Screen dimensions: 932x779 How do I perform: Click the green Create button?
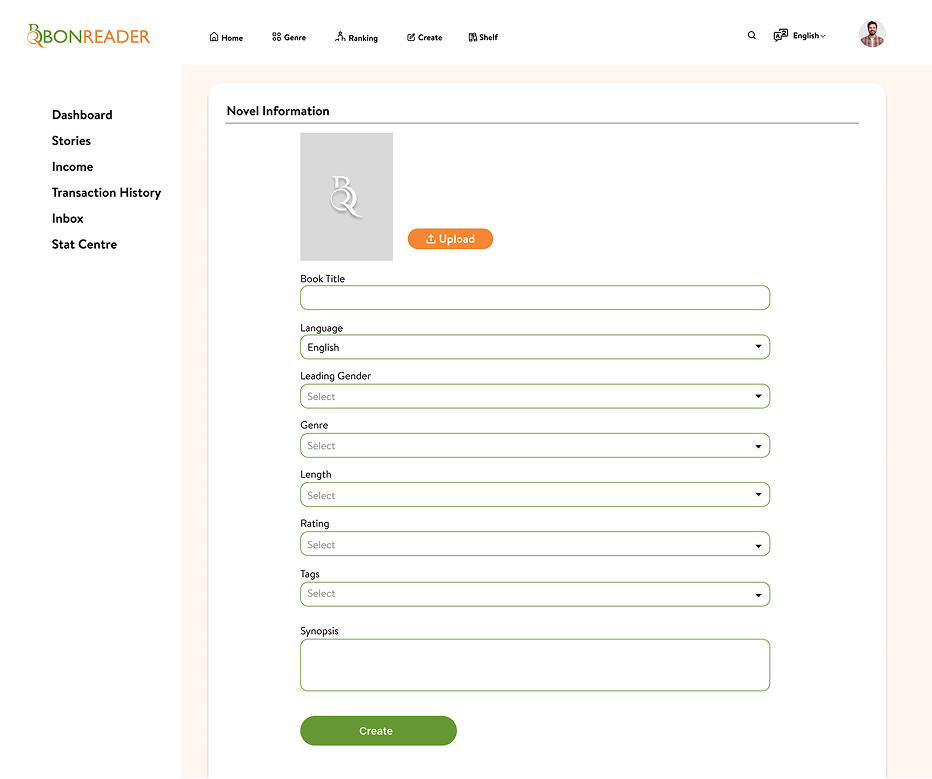pyautogui.click(x=378, y=731)
